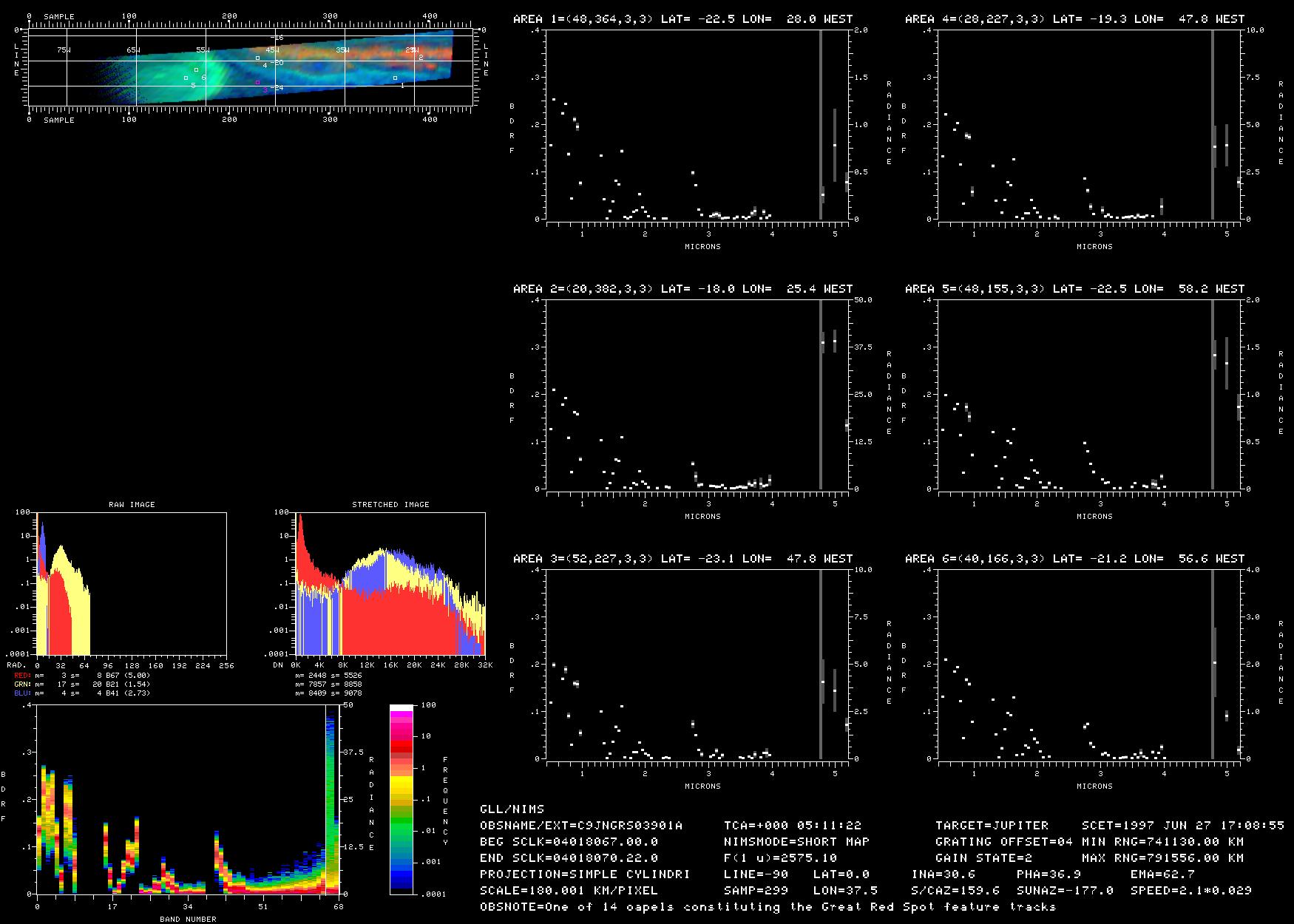Viewport: 1294px width, 924px height.
Task: Click the LINE=-90 text
Action: (x=756, y=874)
